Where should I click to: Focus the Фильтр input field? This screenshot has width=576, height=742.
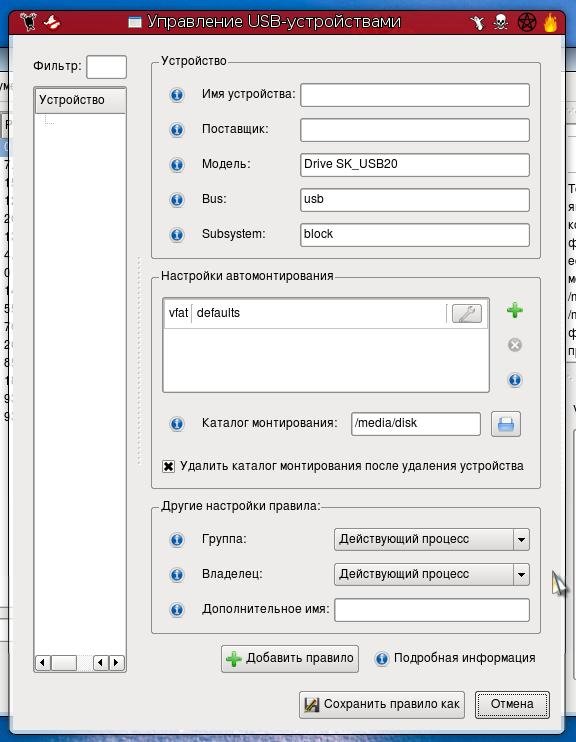point(106,67)
